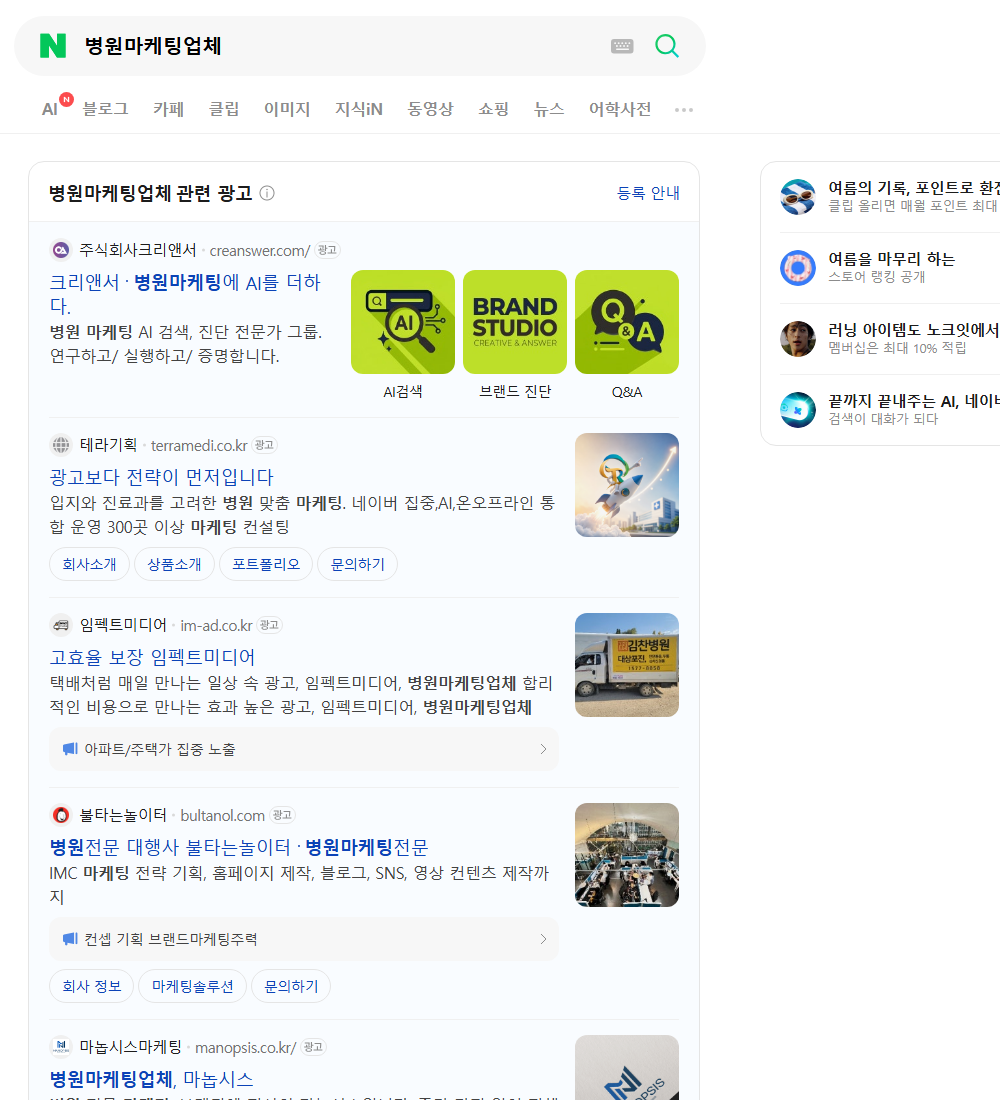Viewport: 1000px width, 1100px height.
Task: Switch to the 쇼핑 tab
Action: click(493, 109)
